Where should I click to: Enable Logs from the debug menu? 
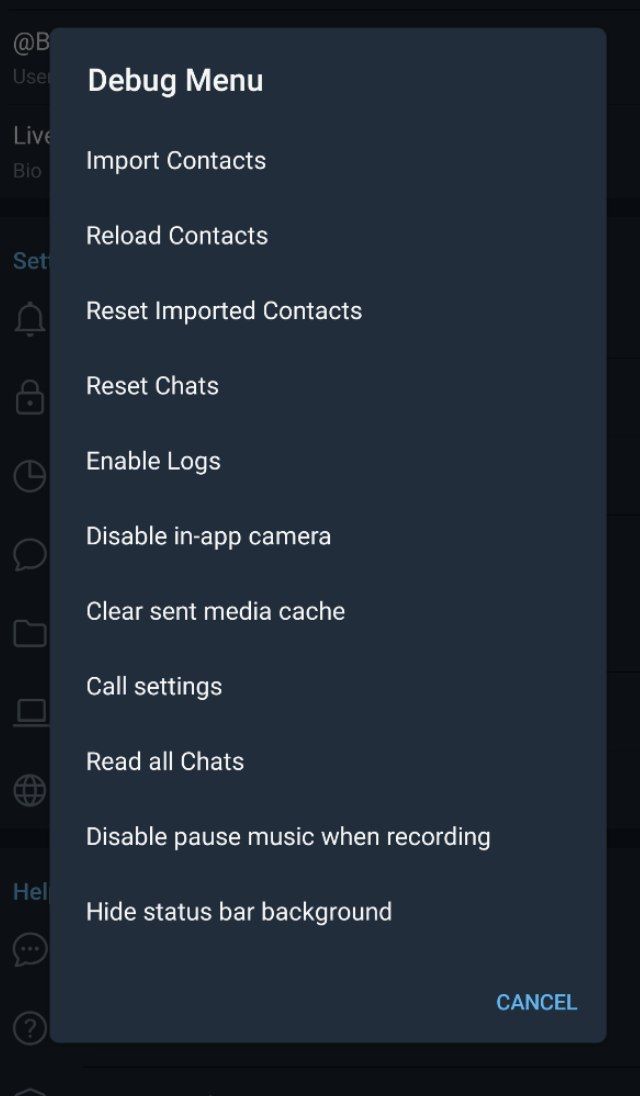153,461
